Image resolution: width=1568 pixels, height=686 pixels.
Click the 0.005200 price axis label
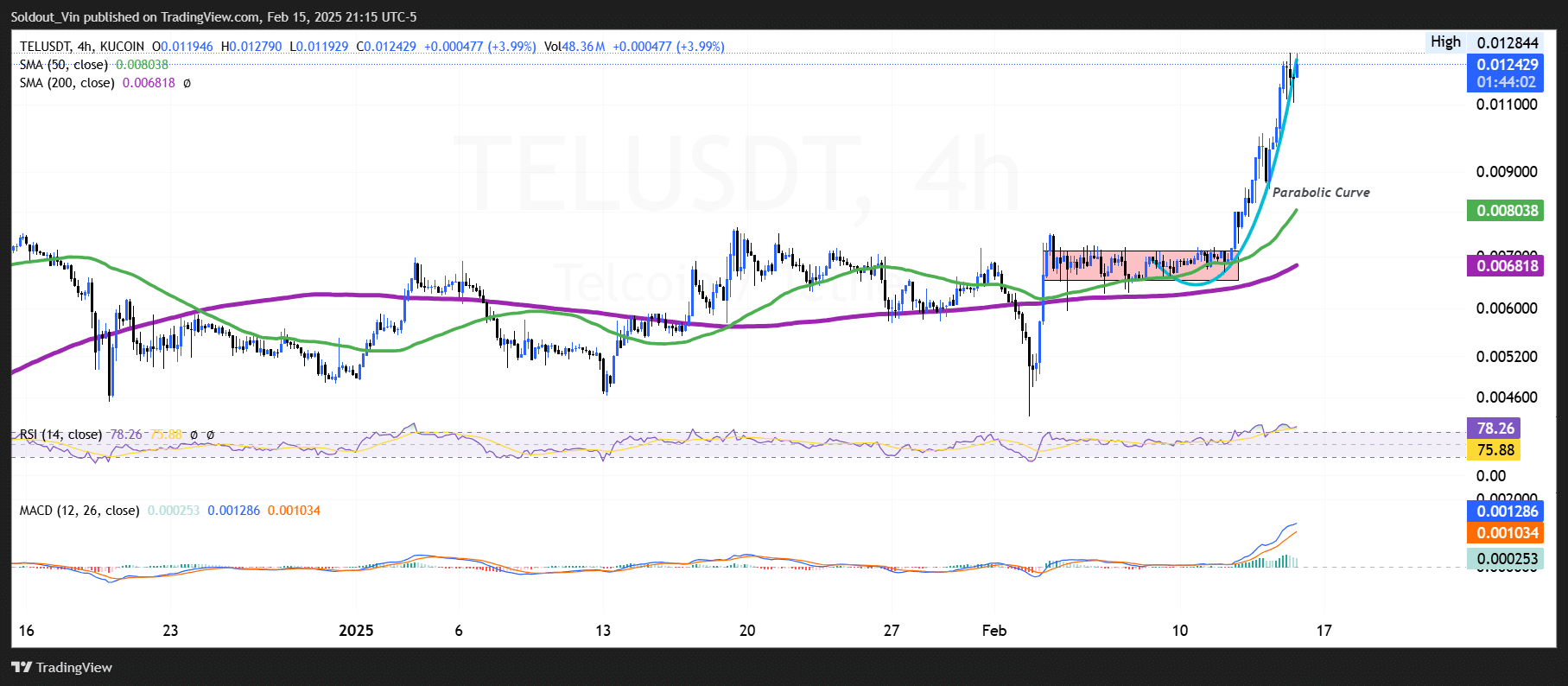pyautogui.click(x=1507, y=357)
